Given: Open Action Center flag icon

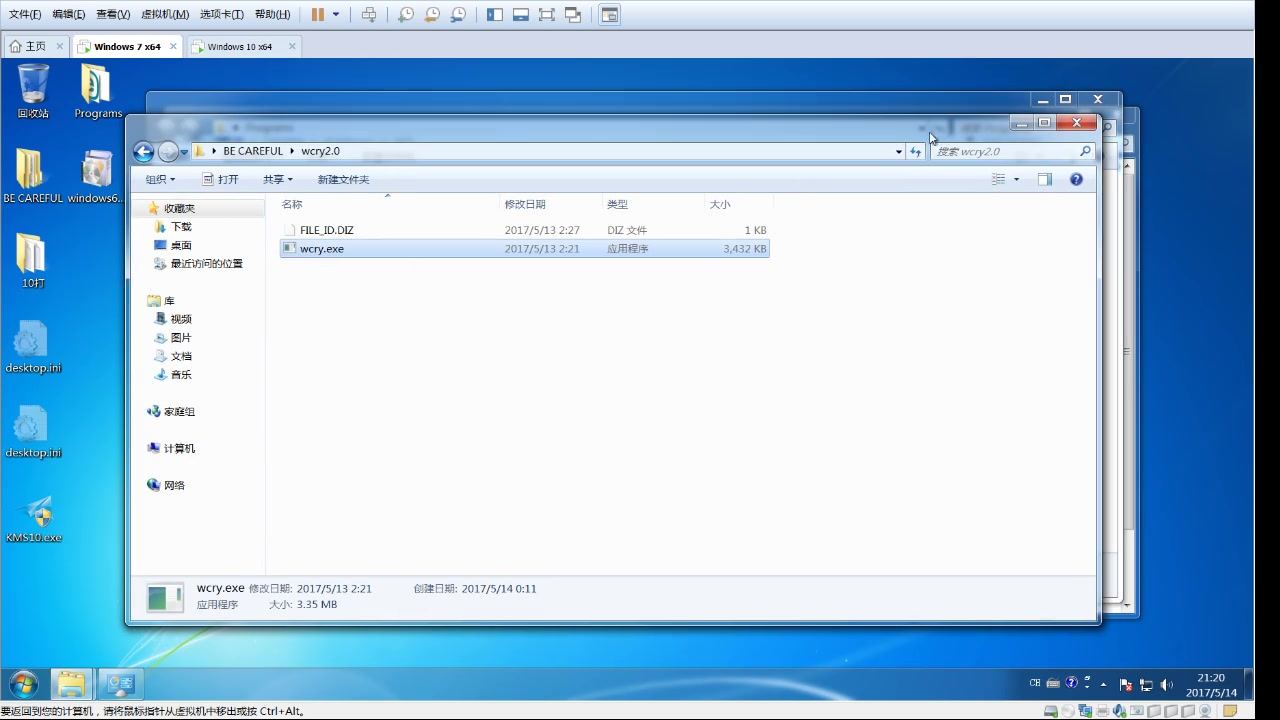Looking at the screenshot, I should (1126, 684).
